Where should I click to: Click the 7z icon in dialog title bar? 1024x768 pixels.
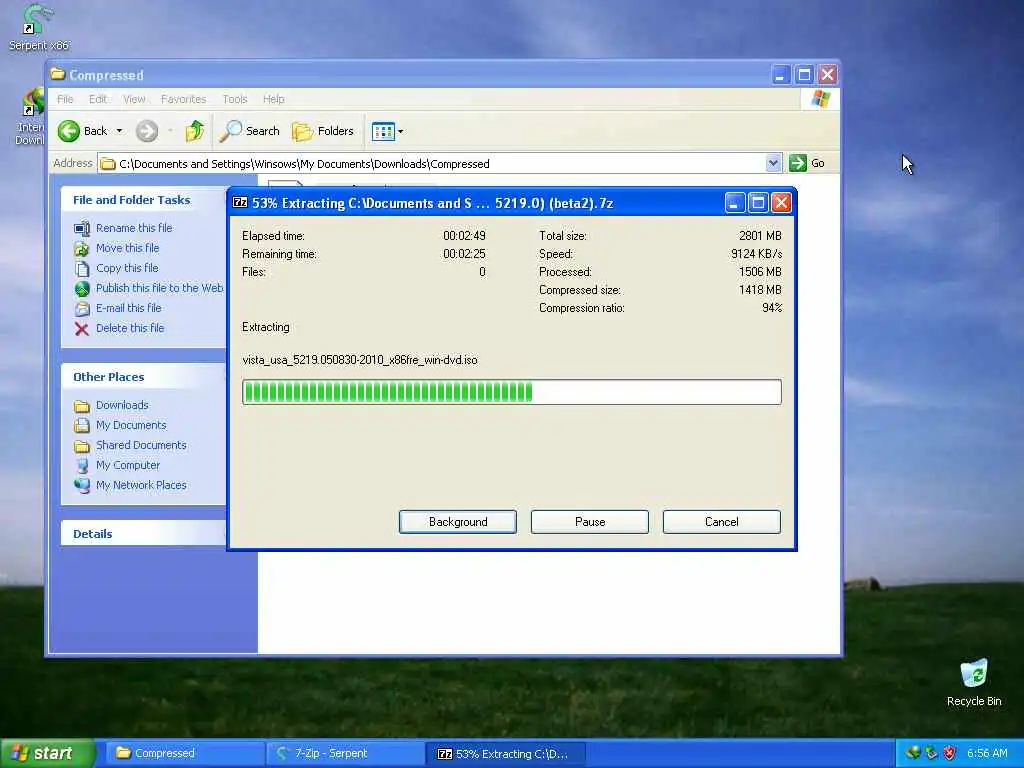click(x=240, y=203)
